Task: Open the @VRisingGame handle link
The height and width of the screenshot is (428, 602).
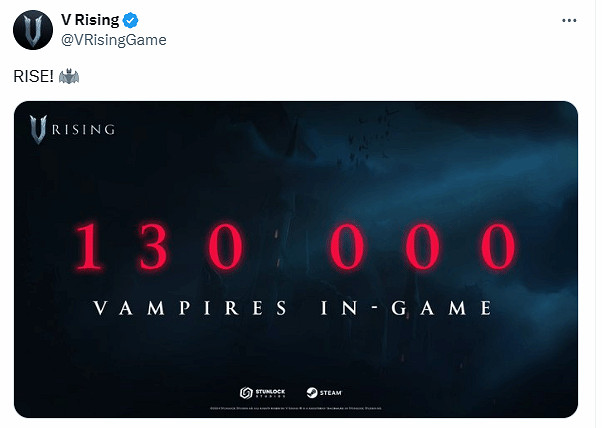Action: point(113,39)
